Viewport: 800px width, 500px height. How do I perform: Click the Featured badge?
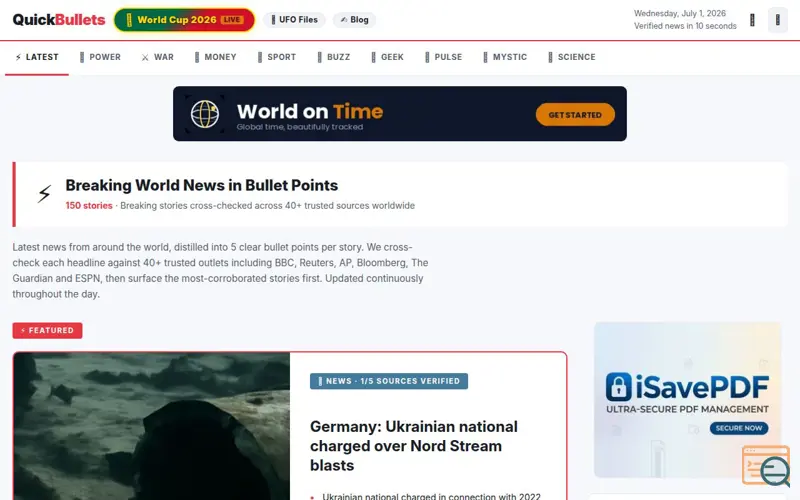tap(47, 331)
